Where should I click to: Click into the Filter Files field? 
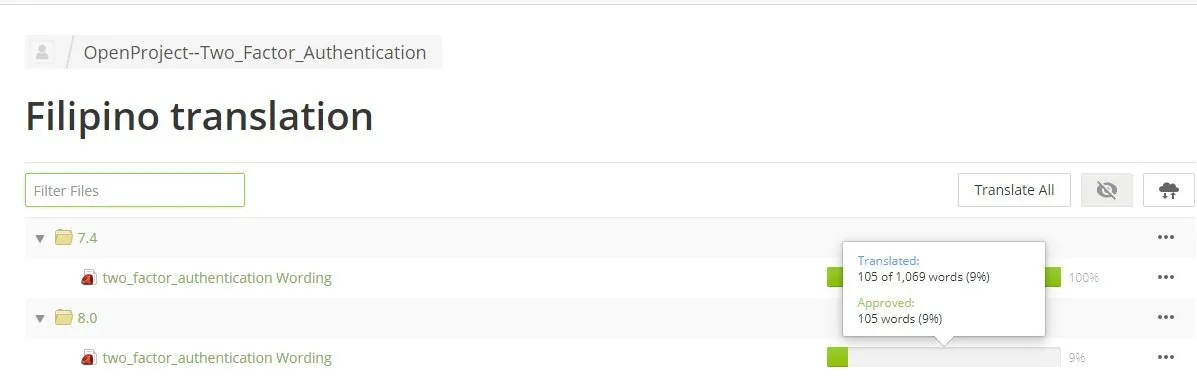point(134,190)
